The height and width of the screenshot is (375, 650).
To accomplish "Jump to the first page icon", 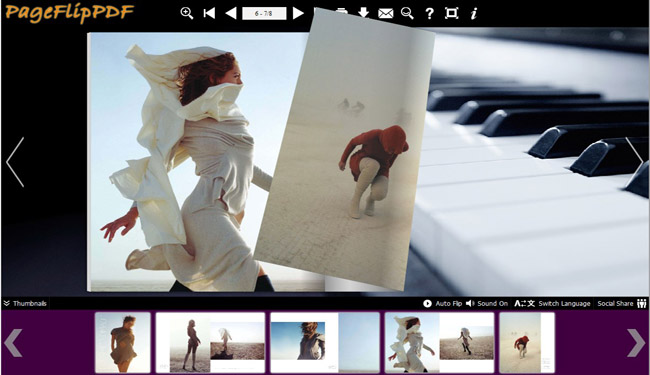I will pos(209,13).
